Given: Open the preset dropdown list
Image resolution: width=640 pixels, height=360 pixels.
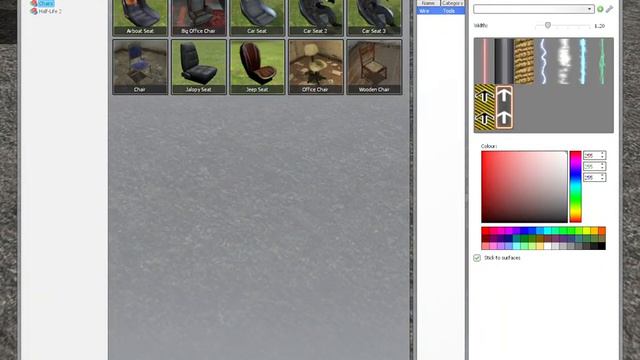Looking at the screenshot, I should click(x=533, y=9).
